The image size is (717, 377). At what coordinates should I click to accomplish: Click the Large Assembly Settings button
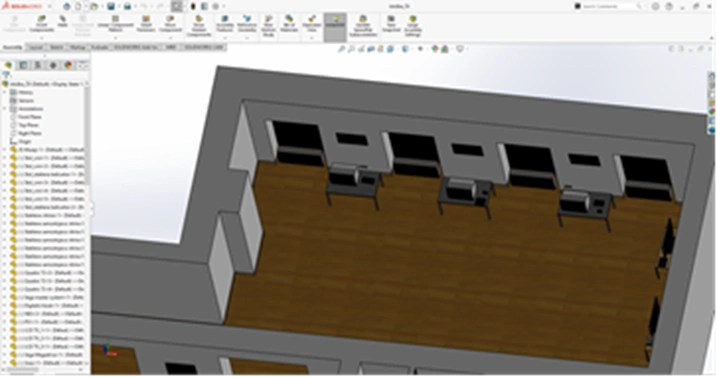pos(412,26)
